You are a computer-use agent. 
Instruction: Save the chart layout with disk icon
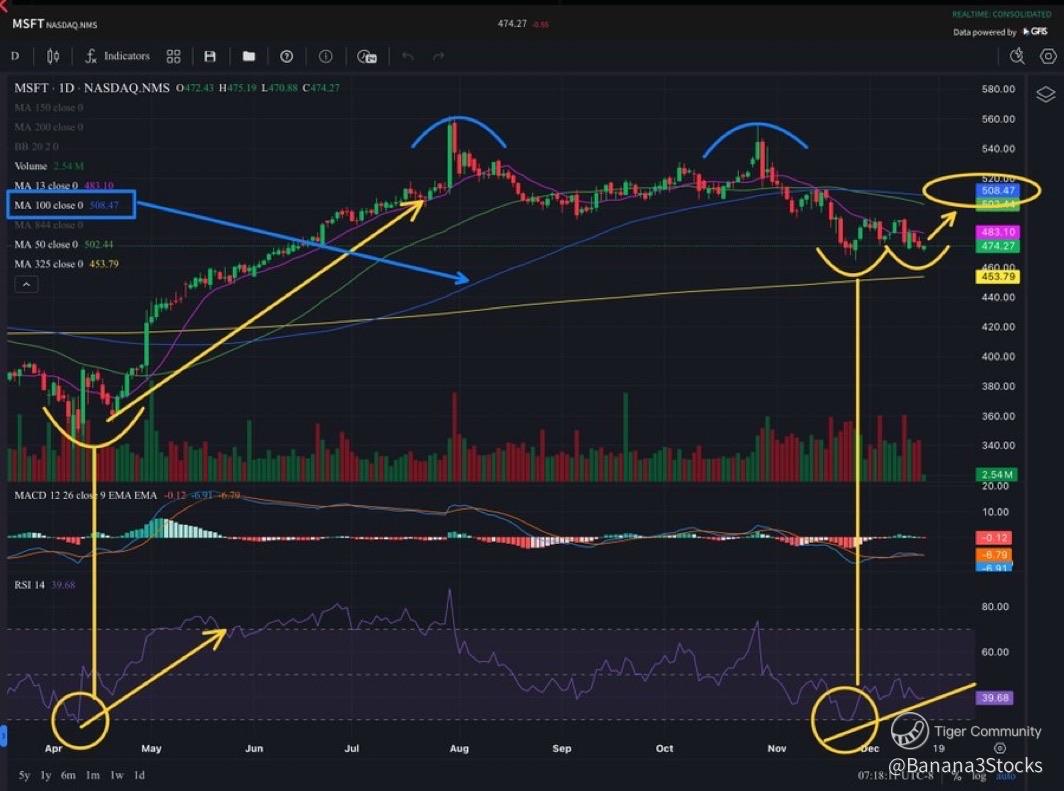coord(210,56)
